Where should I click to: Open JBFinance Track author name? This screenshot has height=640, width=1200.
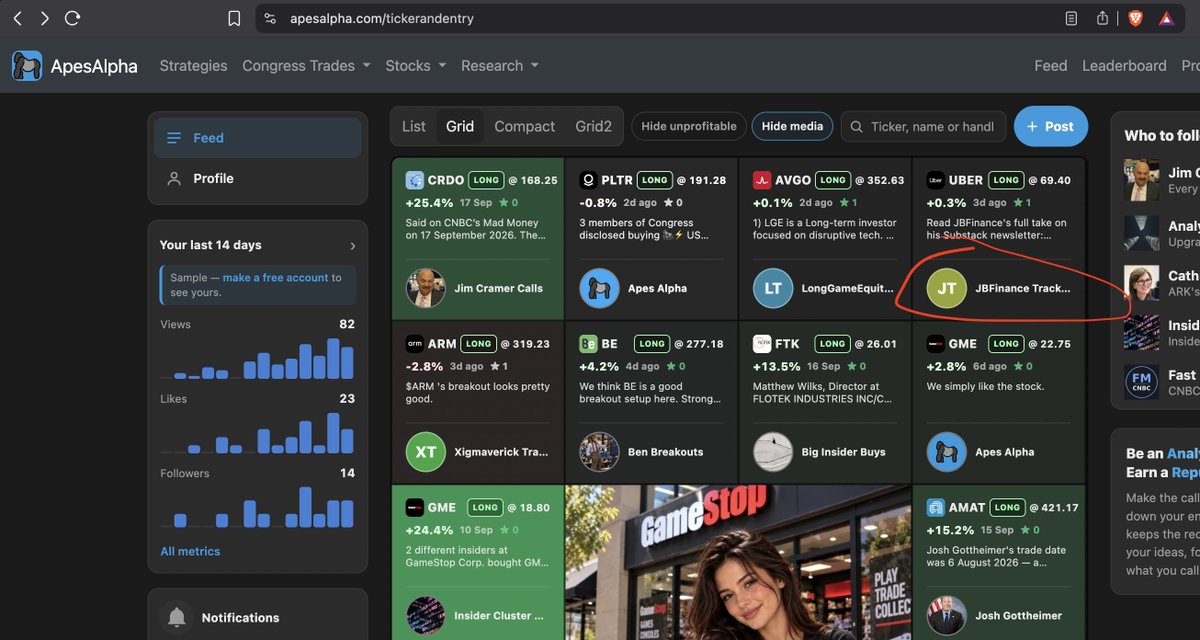click(1022, 288)
